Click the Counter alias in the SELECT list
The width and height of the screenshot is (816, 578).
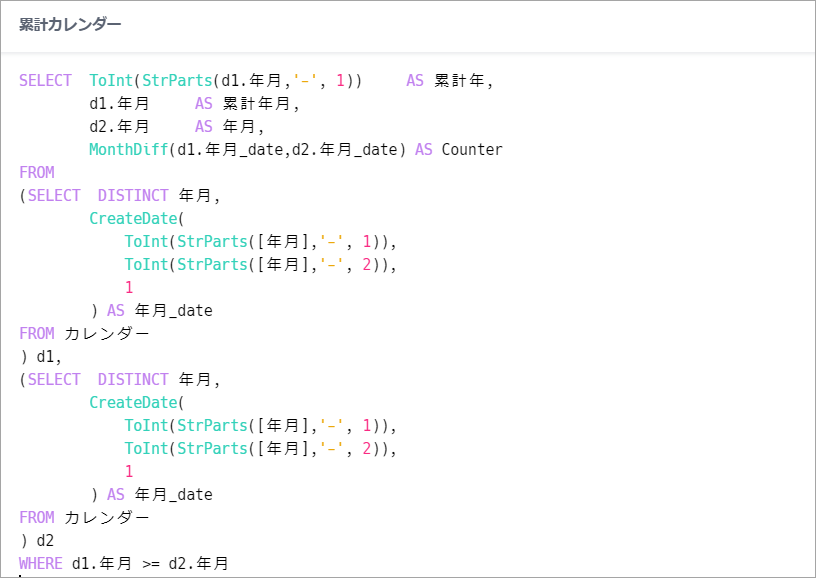click(472, 150)
